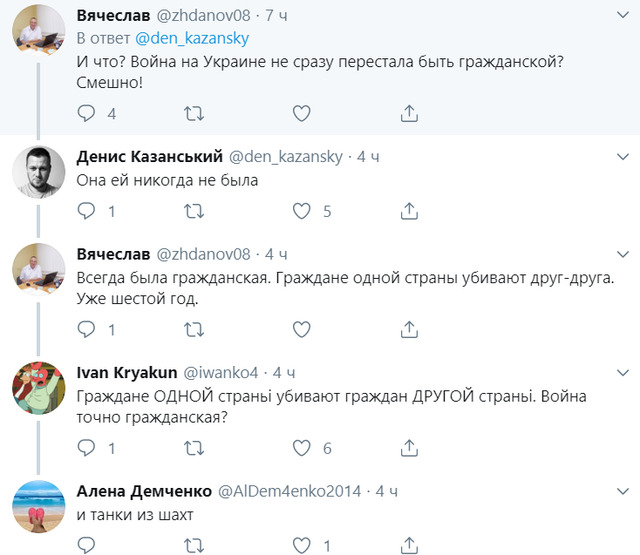Share Алена Демченко's tweet

click(x=408, y=545)
